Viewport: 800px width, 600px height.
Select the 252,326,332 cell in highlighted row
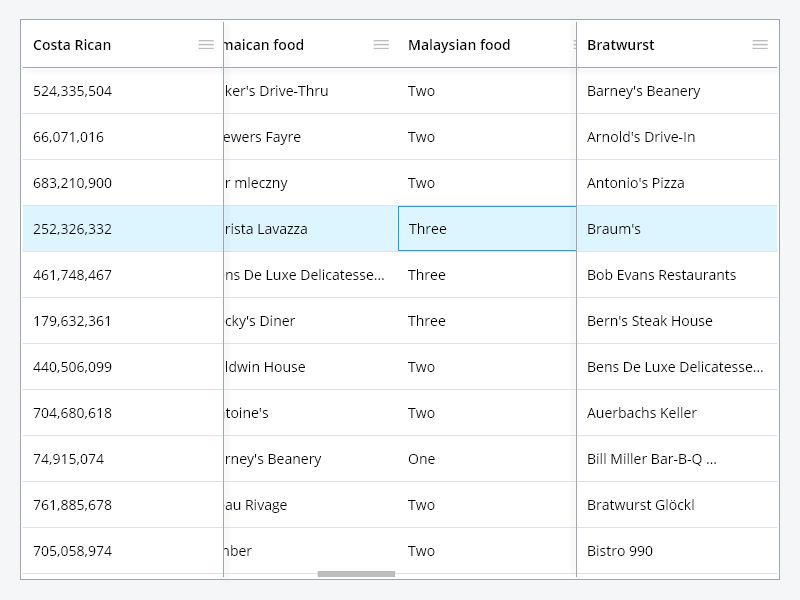(122, 229)
